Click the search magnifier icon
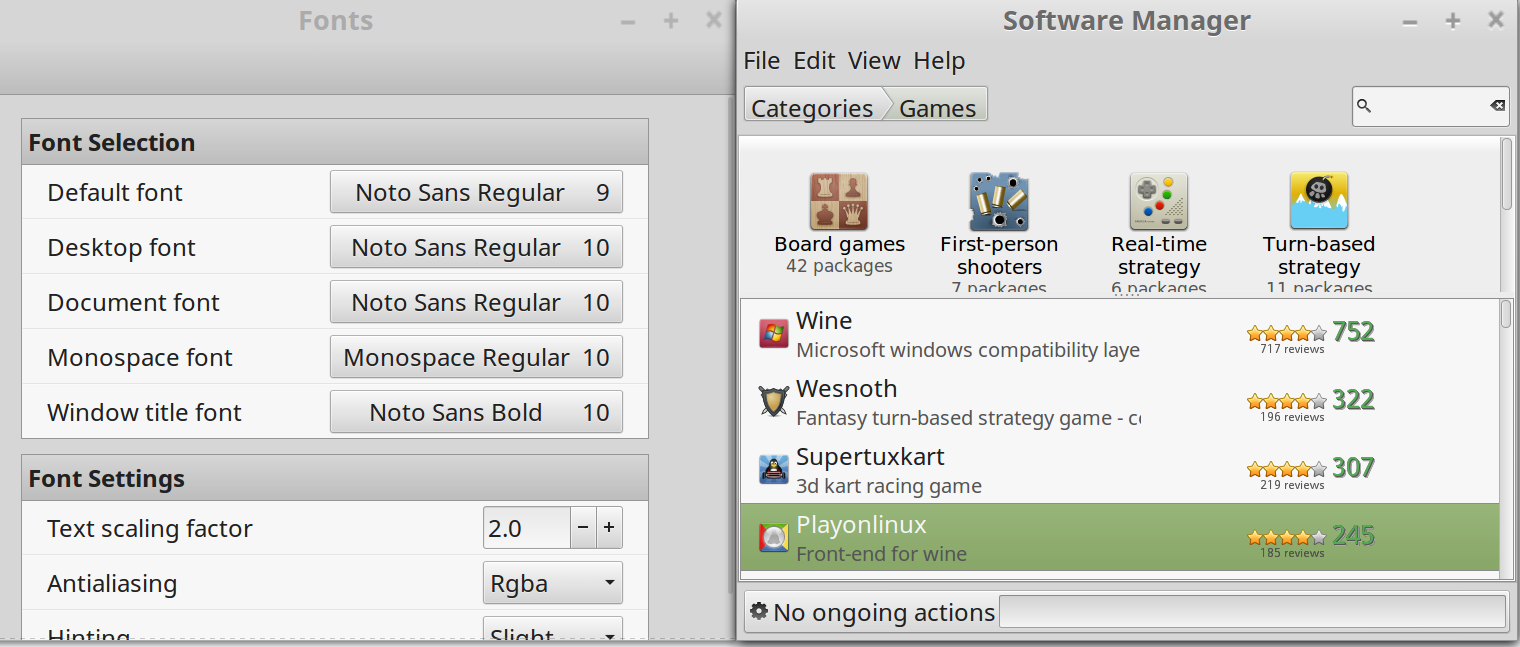Viewport: 1520px width, 647px height. pyautogui.click(x=1364, y=106)
